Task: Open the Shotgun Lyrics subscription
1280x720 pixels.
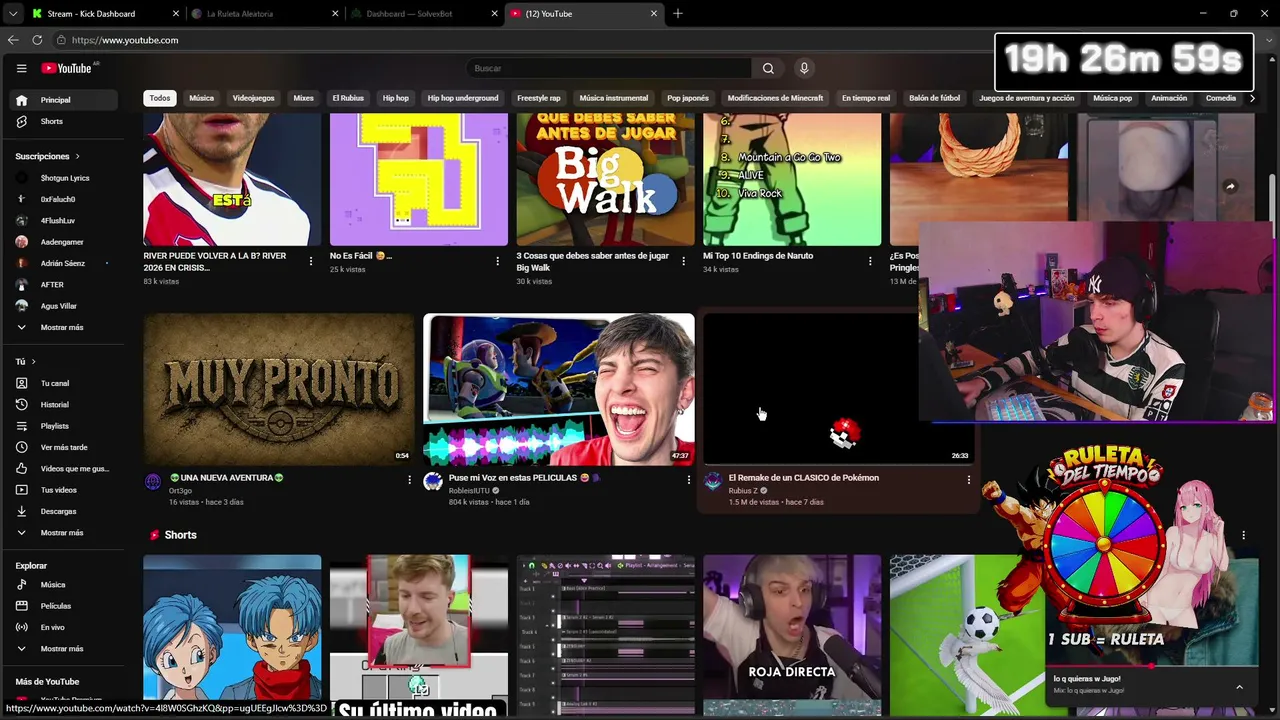Action: [x=62, y=178]
